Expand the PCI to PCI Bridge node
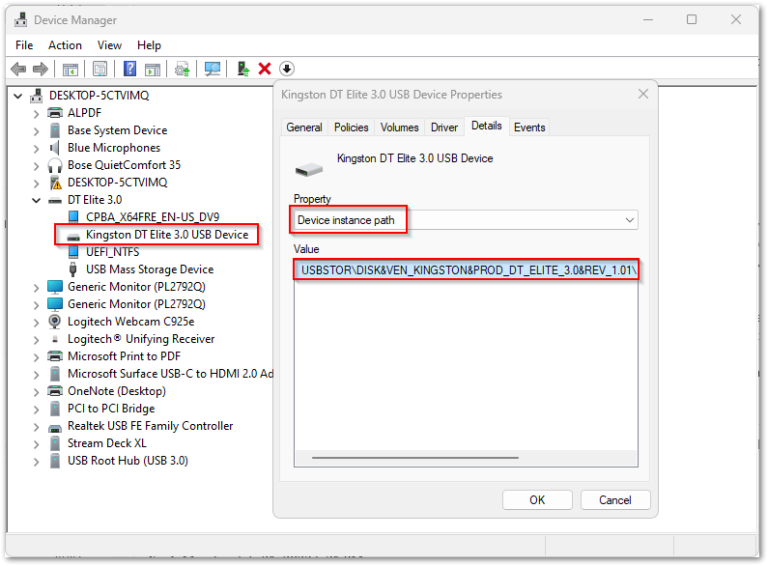Screen dimensions: 768x566 click(x=36, y=409)
